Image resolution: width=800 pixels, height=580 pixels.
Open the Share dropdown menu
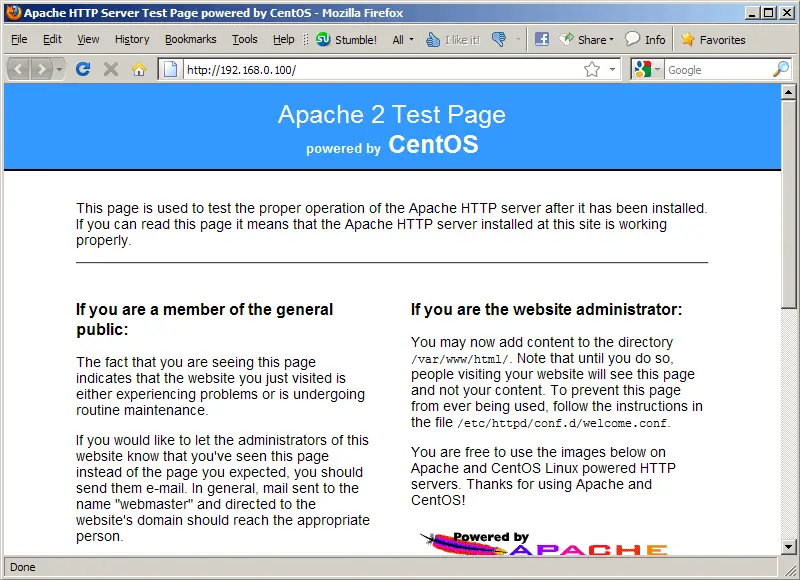586,39
